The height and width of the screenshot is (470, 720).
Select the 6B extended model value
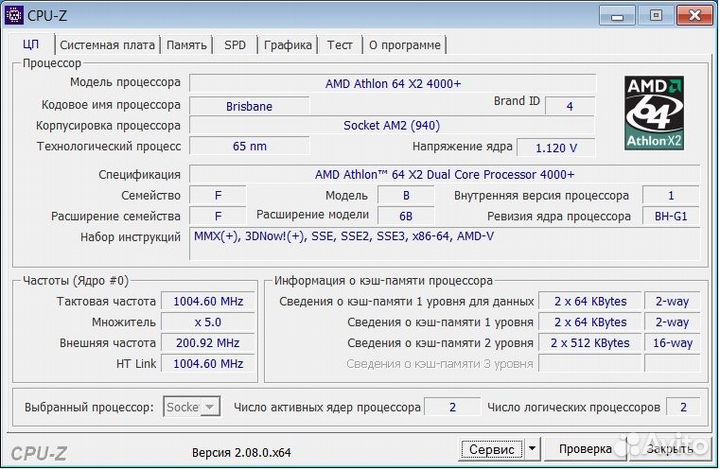click(x=405, y=216)
